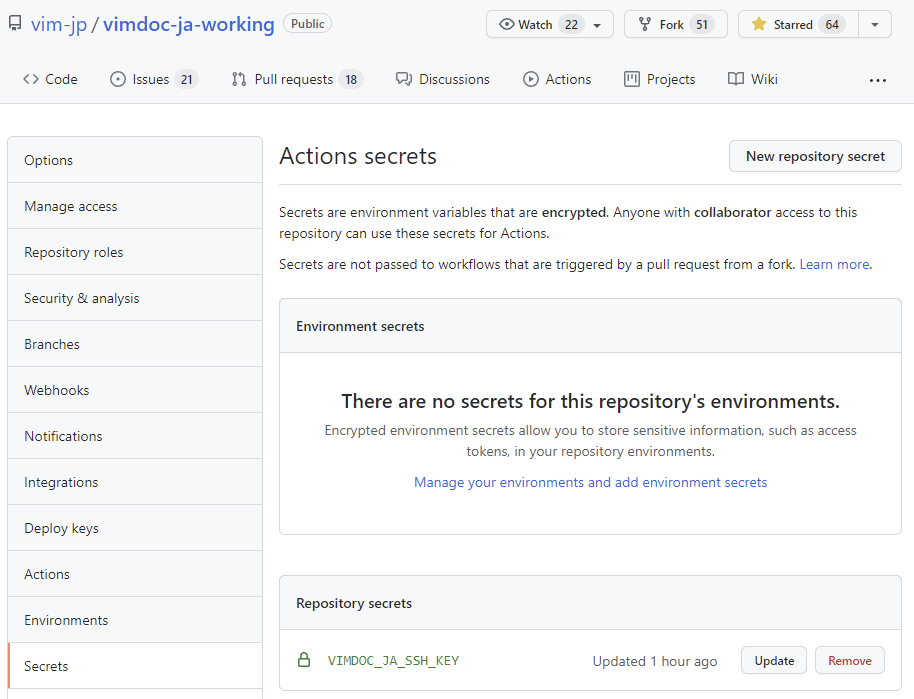The height and width of the screenshot is (699, 914).
Task: Update the VIMDOC_JA_SSH_KEY secret
Action: click(x=774, y=661)
